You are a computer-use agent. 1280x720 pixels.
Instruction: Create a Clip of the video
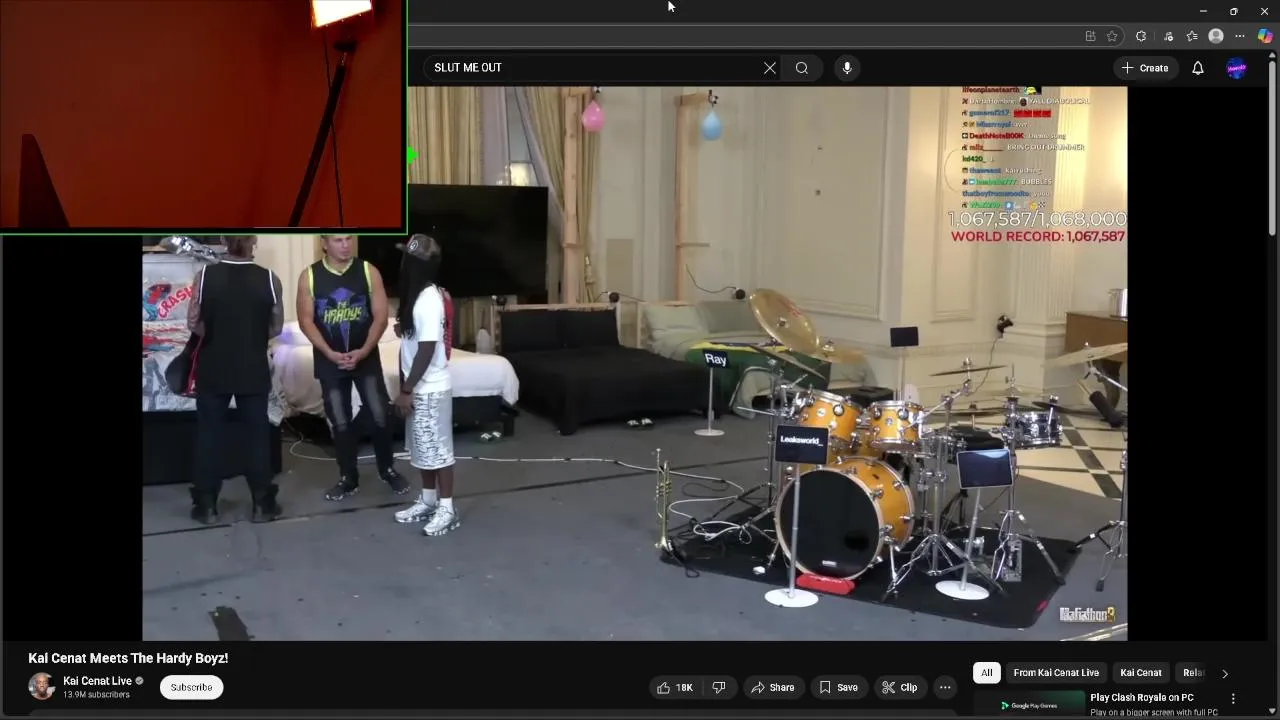point(899,687)
